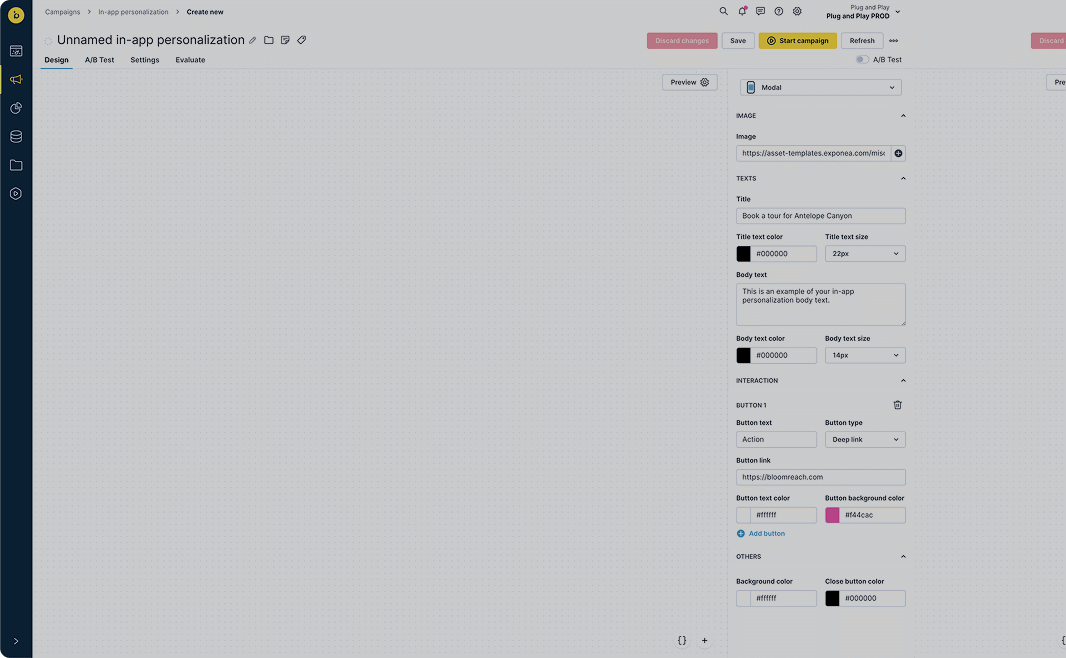Open the curly braces code icon

[682, 640]
